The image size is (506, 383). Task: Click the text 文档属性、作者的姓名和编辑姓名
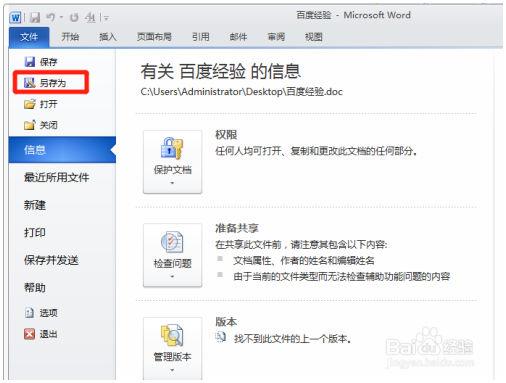tap(304, 261)
